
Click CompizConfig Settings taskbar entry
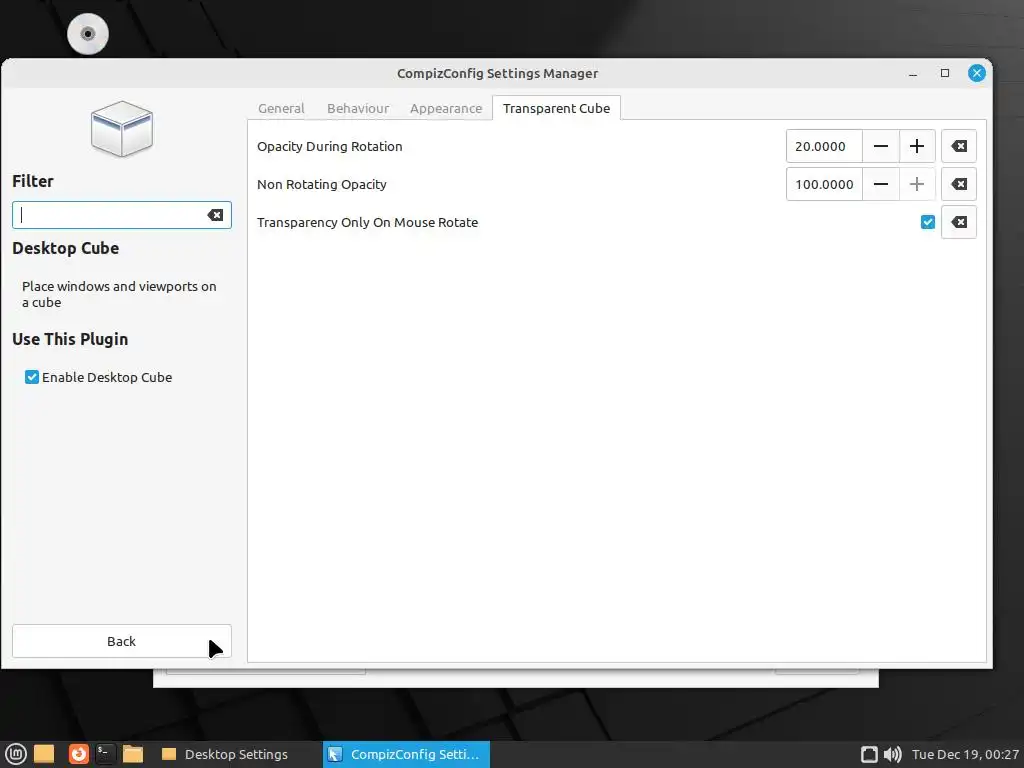tap(406, 754)
